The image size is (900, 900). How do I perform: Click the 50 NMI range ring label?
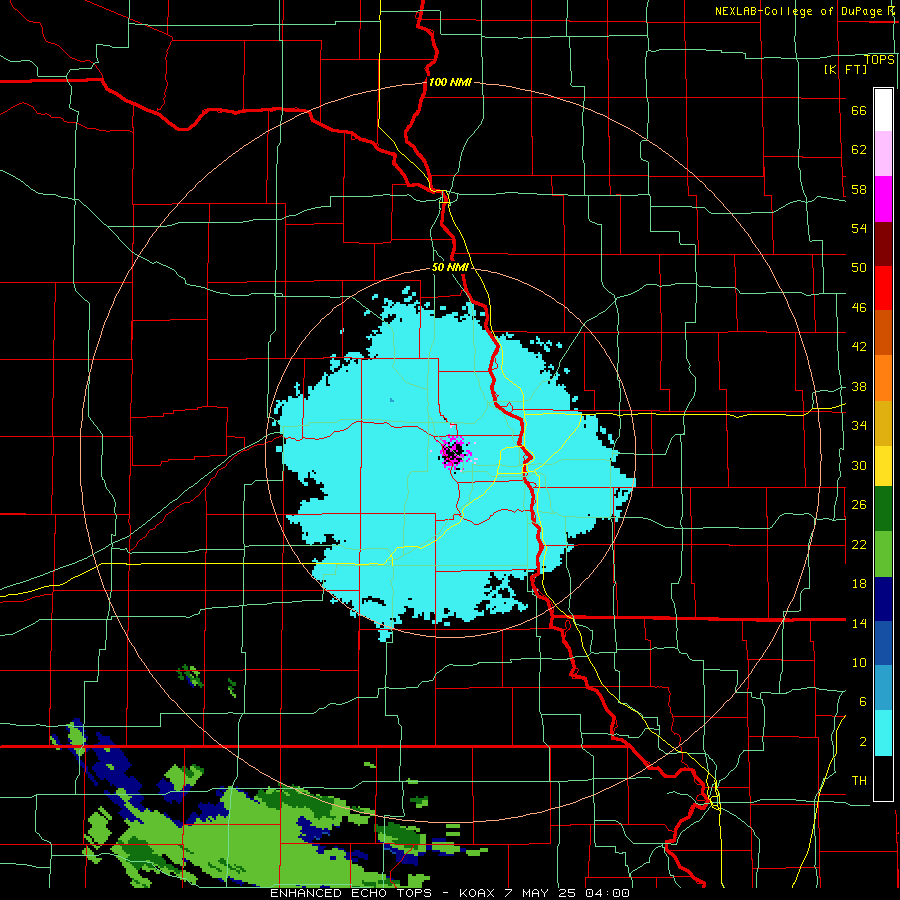tap(450, 267)
